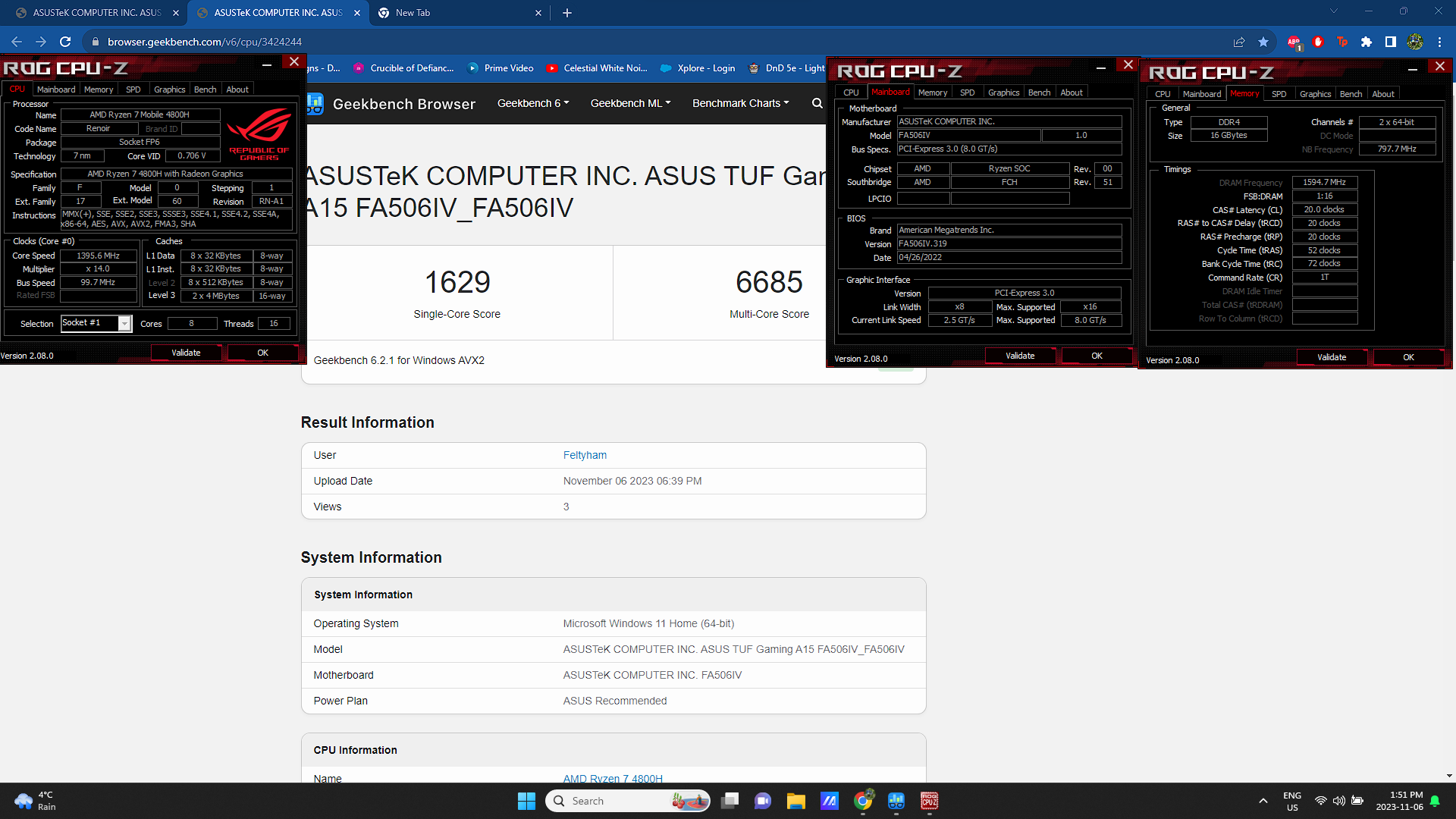The height and width of the screenshot is (819, 1456).
Task: Open the Memory tab in left CPU-Z window
Action: click(x=99, y=89)
